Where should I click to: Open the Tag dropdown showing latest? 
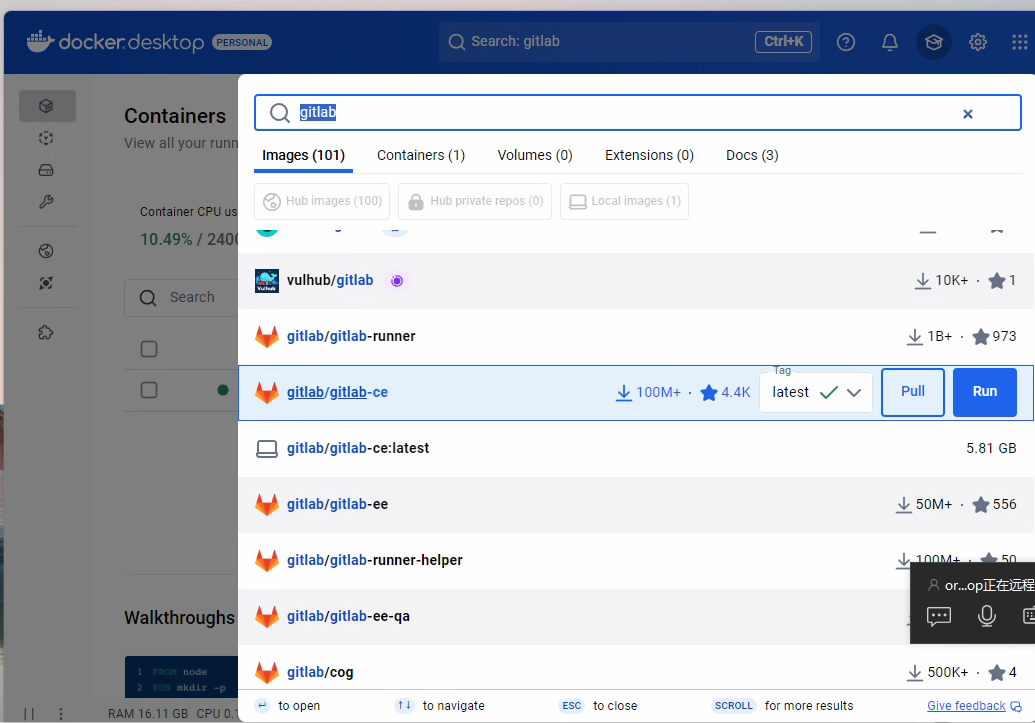pos(816,392)
